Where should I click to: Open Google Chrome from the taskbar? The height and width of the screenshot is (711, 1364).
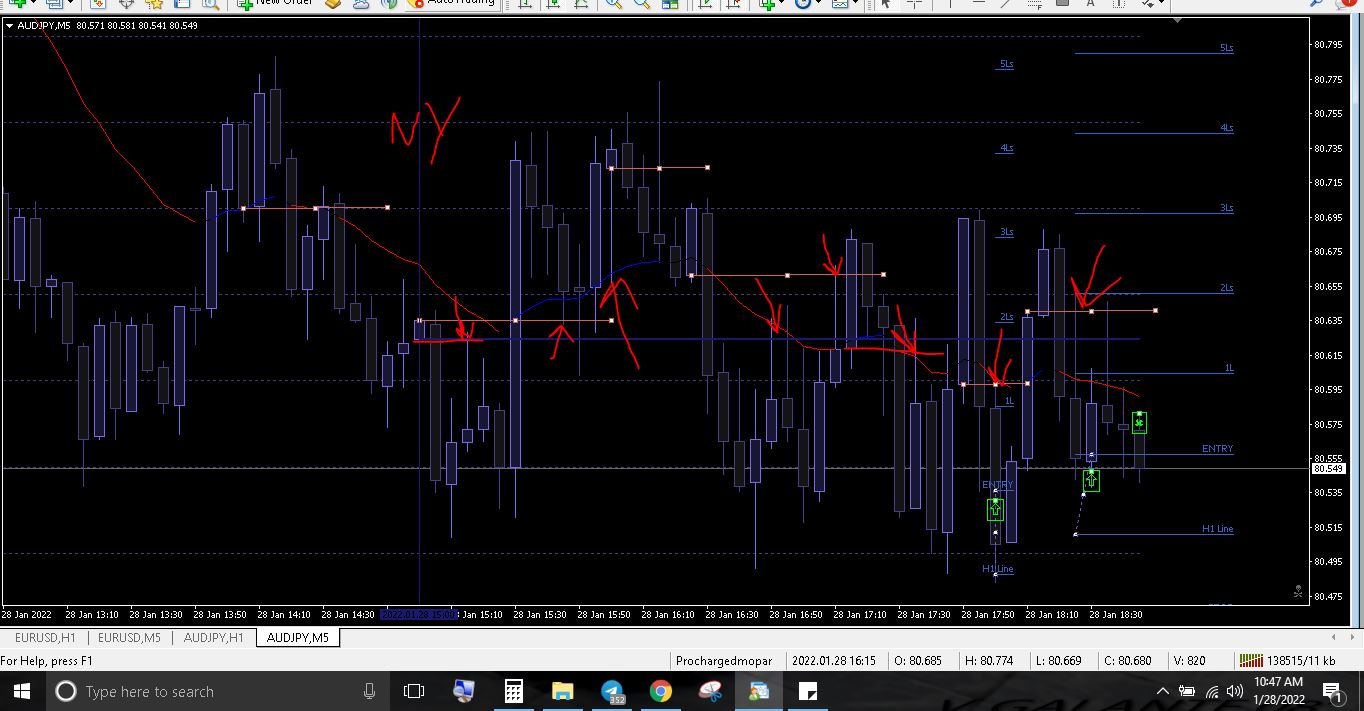point(661,691)
